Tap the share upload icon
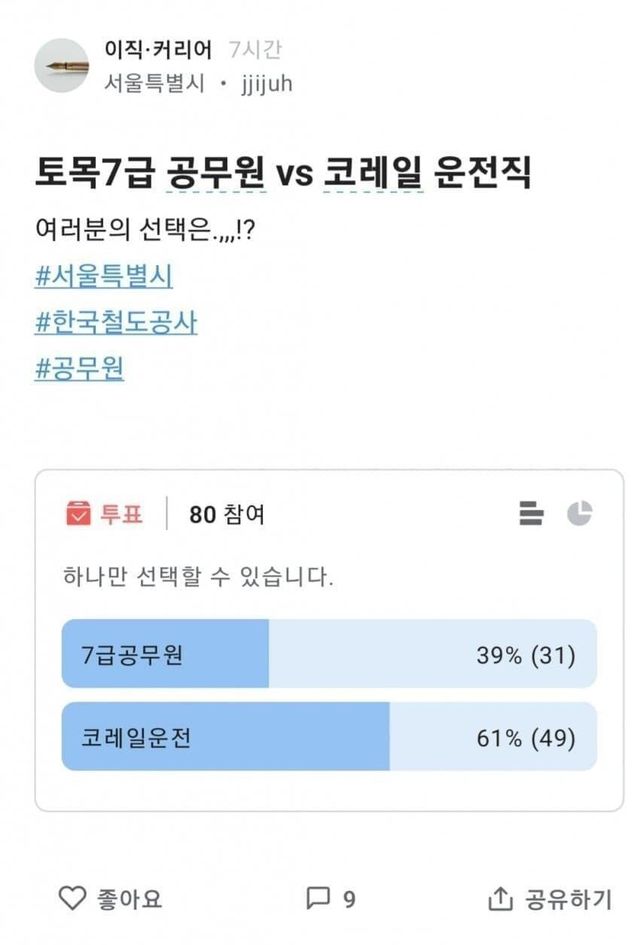The width and height of the screenshot is (640, 945). [499, 899]
